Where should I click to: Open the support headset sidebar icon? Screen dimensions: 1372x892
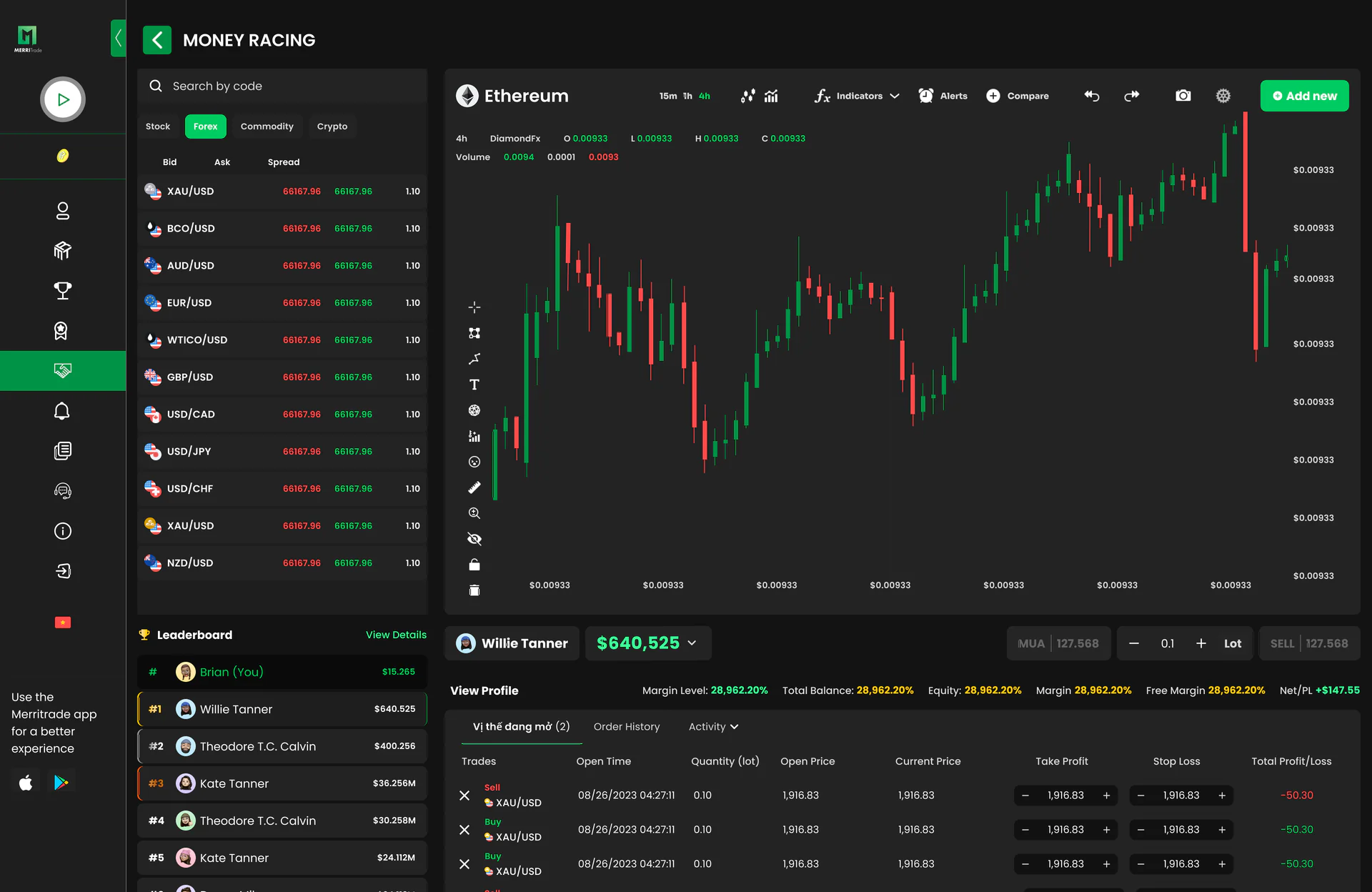[x=63, y=491]
